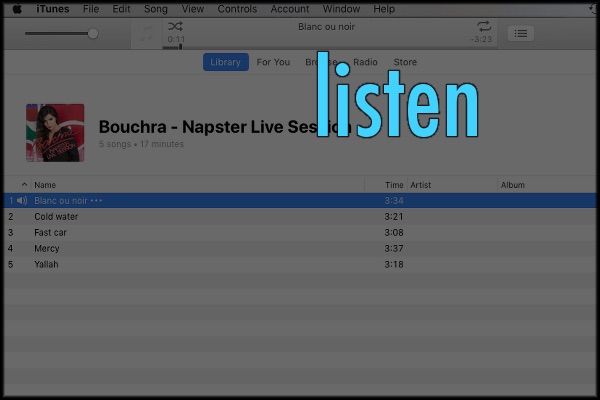Click the Bouchra album cover thumbnail

pos(55,133)
